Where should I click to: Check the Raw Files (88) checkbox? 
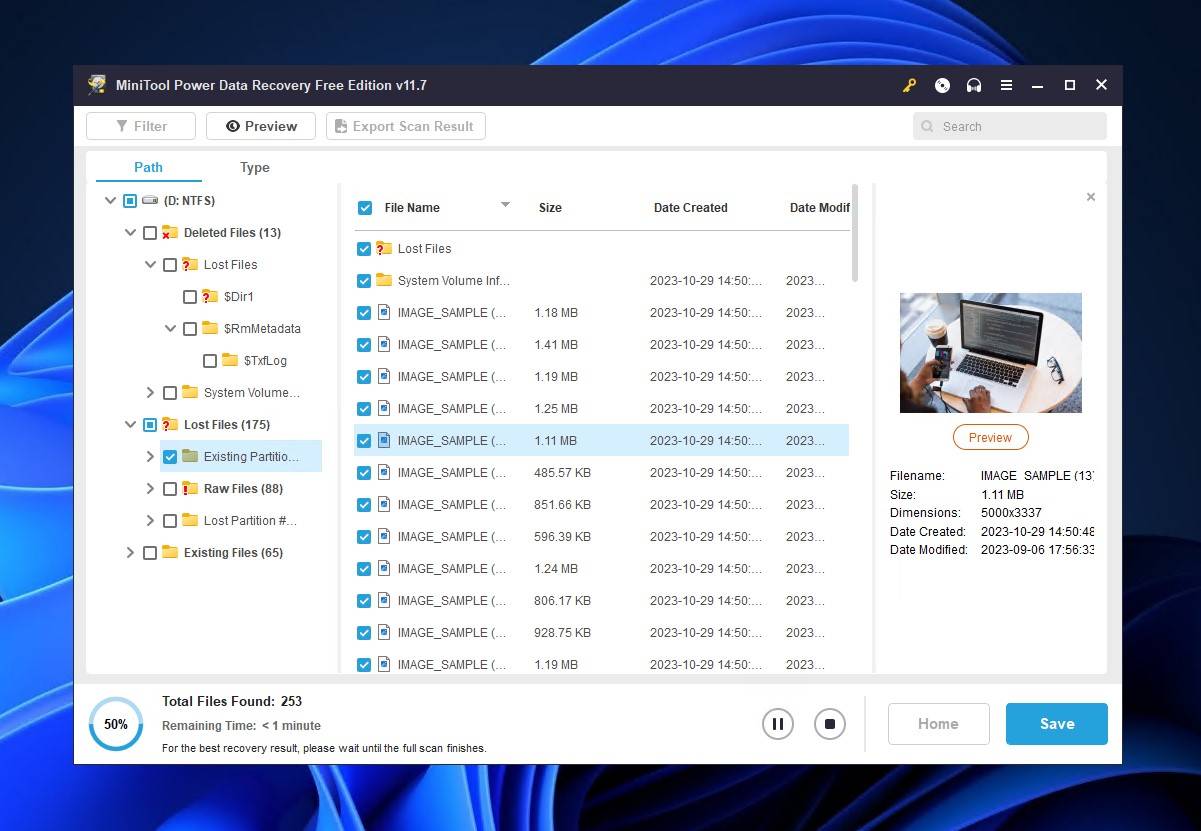pyautogui.click(x=170, y=489)
